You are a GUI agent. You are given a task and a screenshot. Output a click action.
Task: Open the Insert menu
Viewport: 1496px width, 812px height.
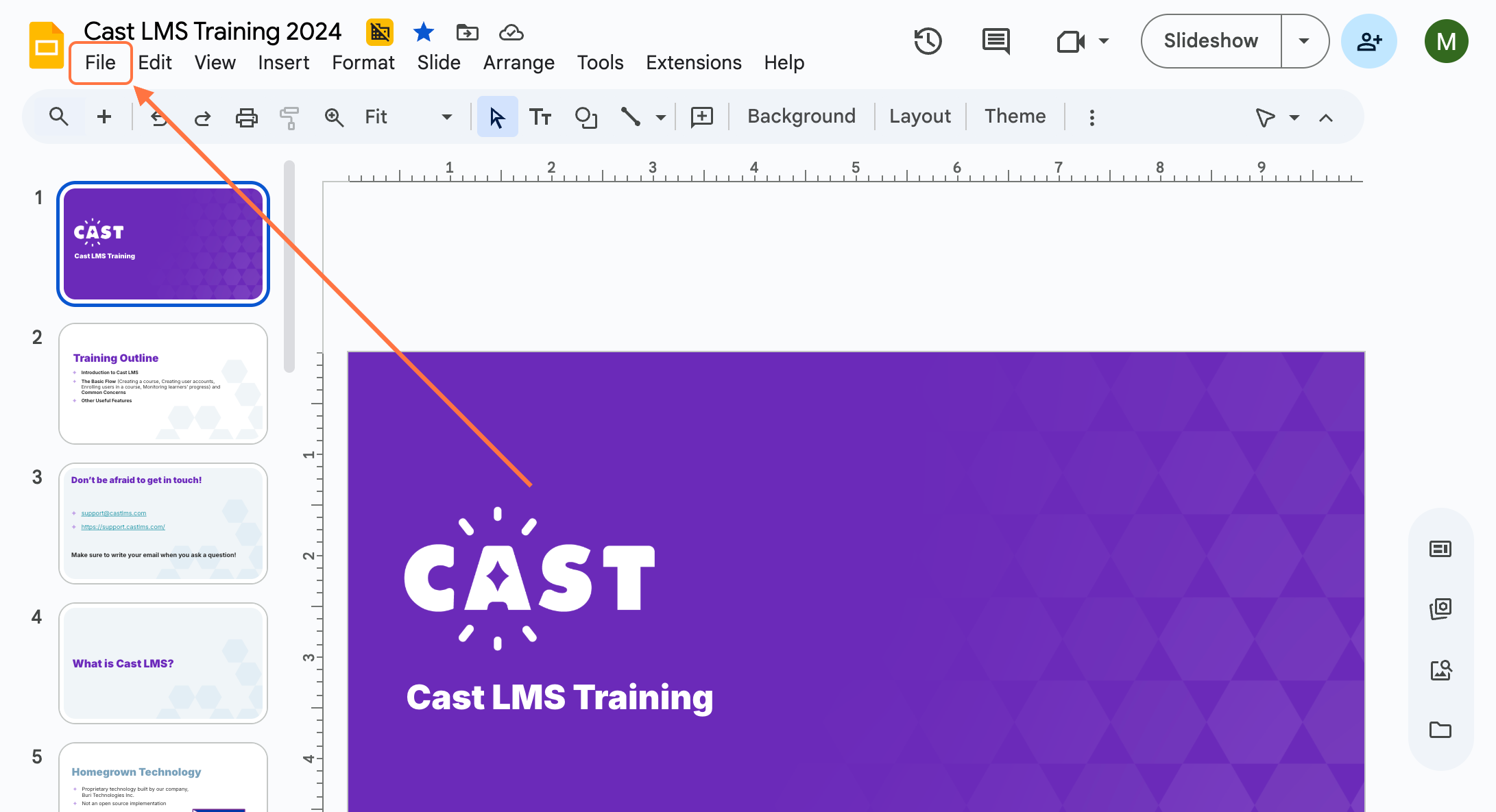[283, 62]
